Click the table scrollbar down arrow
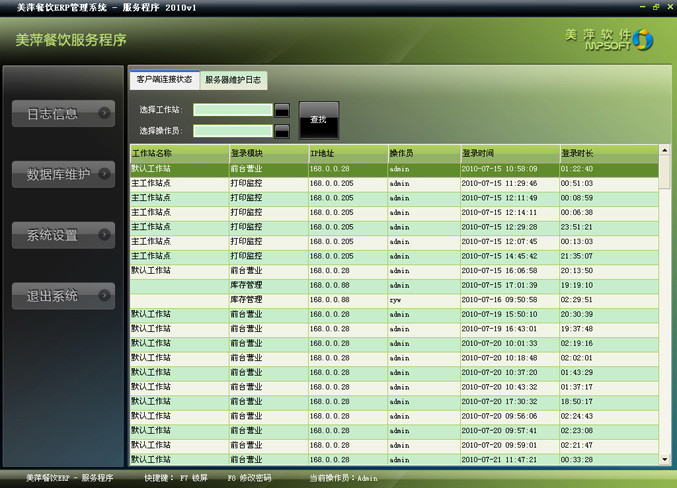677x488 pixels. (664, 459)
